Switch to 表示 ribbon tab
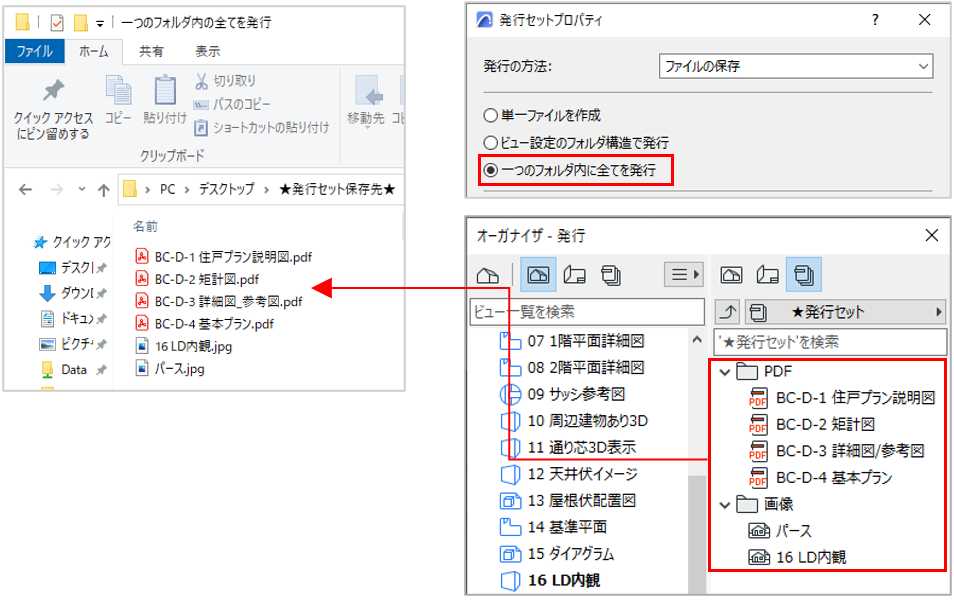The height and width of the screenshot is (600, 954). point(207,51)
